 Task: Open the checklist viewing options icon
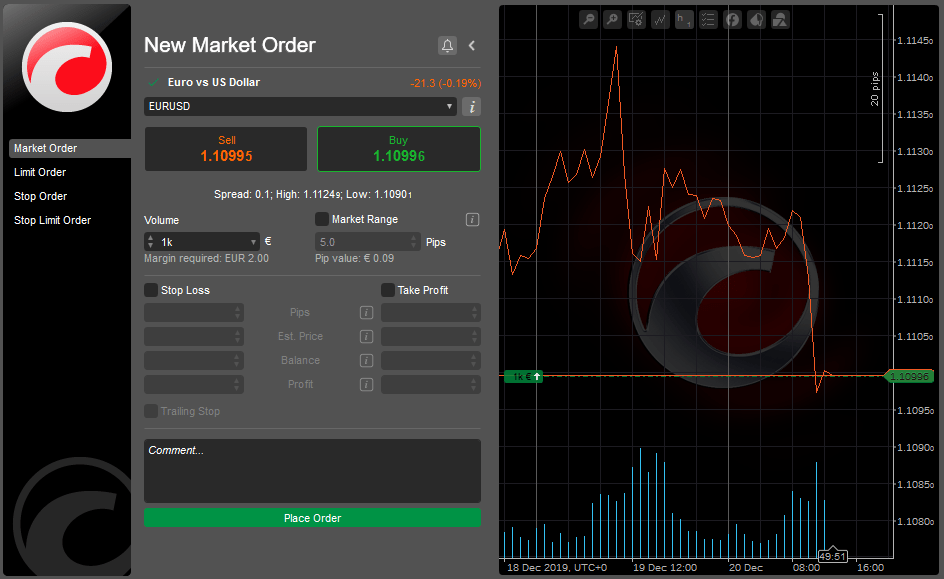[x=708, y=19]
